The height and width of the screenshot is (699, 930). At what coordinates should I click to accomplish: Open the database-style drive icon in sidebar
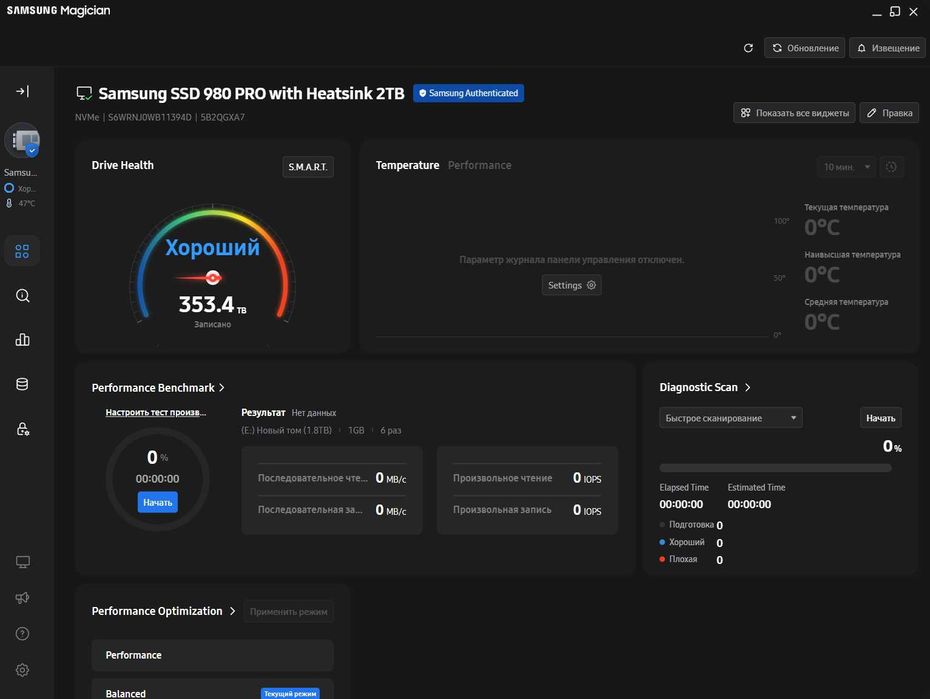[23, 384]
